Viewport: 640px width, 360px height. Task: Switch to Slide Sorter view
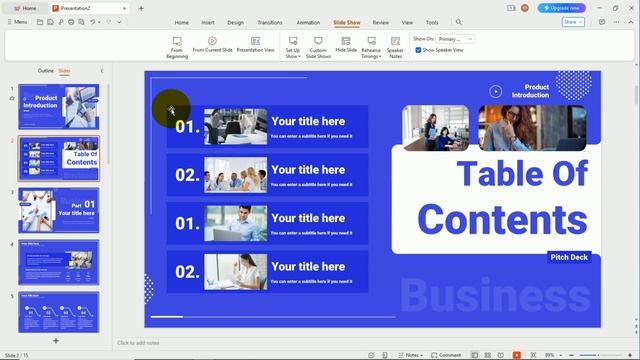[487, 355]
